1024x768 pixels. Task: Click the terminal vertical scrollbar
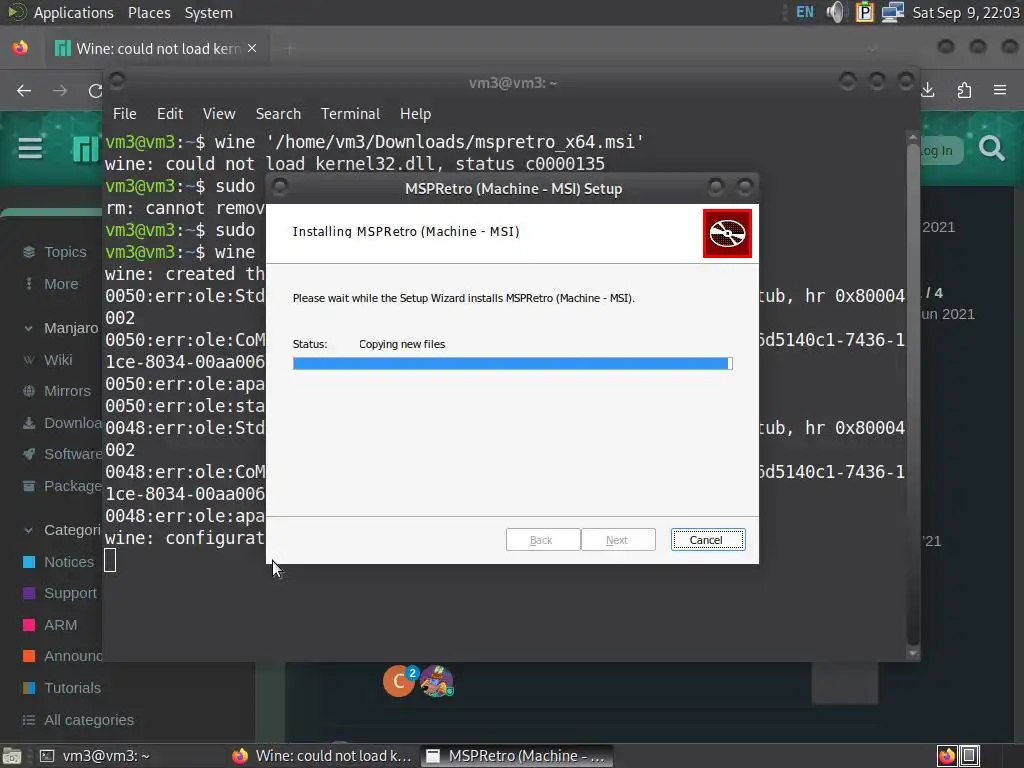pyautogui.click(x=912, y=392)
